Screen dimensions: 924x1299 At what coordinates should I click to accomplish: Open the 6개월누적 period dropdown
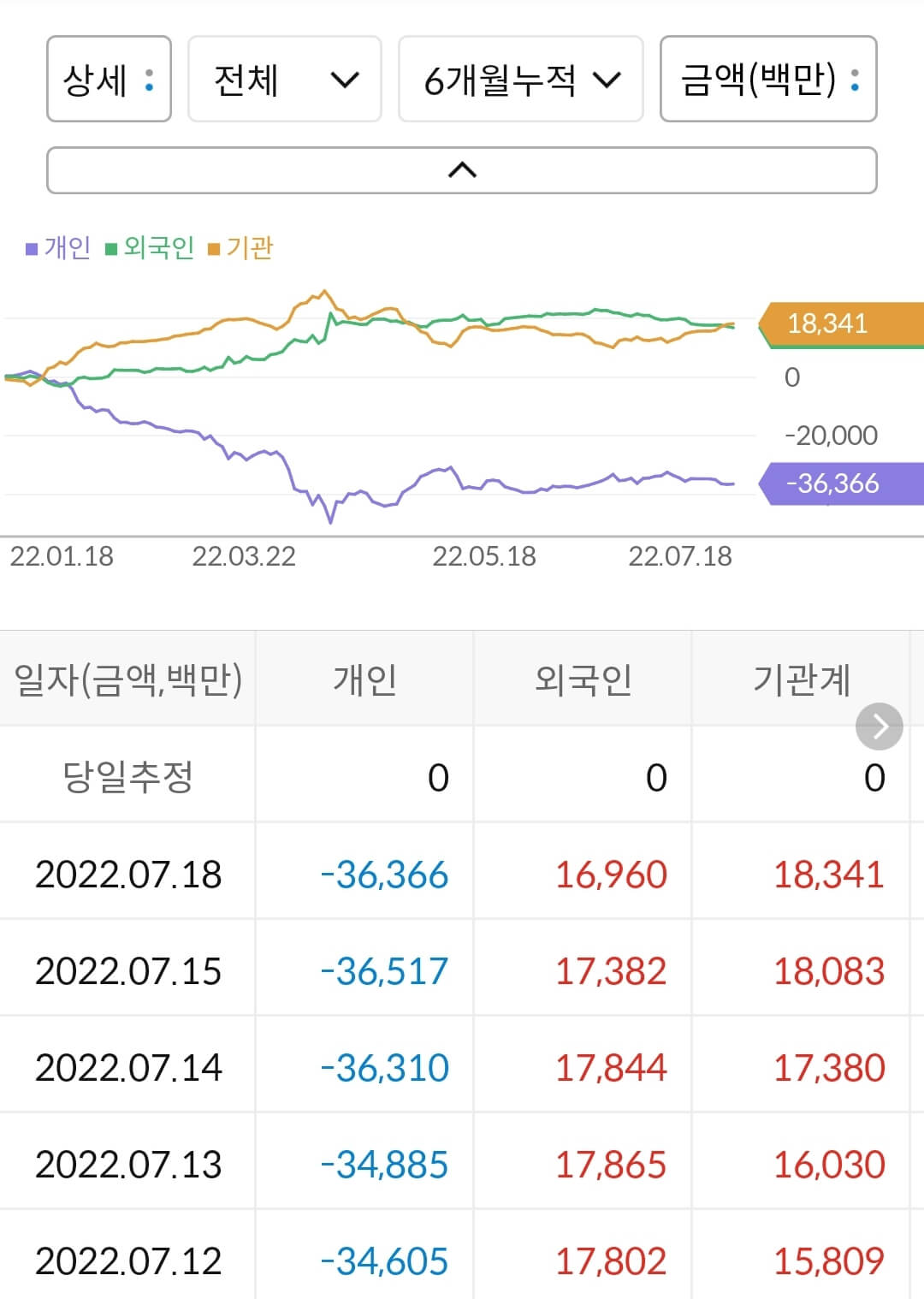coord(520,79)
